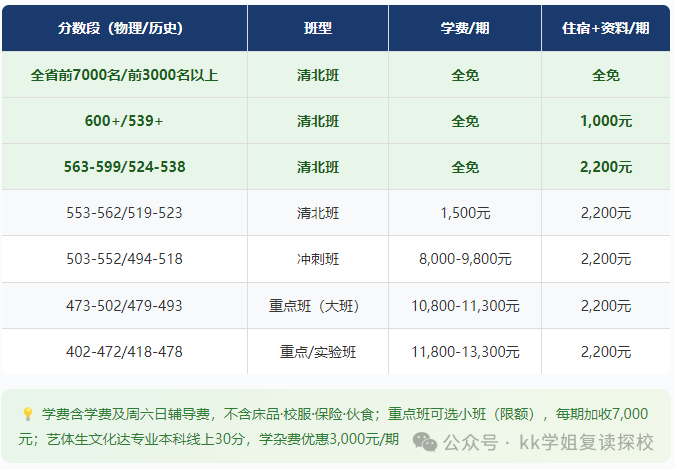Click 清北班 in the 553-562/519-523 row
The width and height of the screenshot is (675, 469).
(318, 213)
